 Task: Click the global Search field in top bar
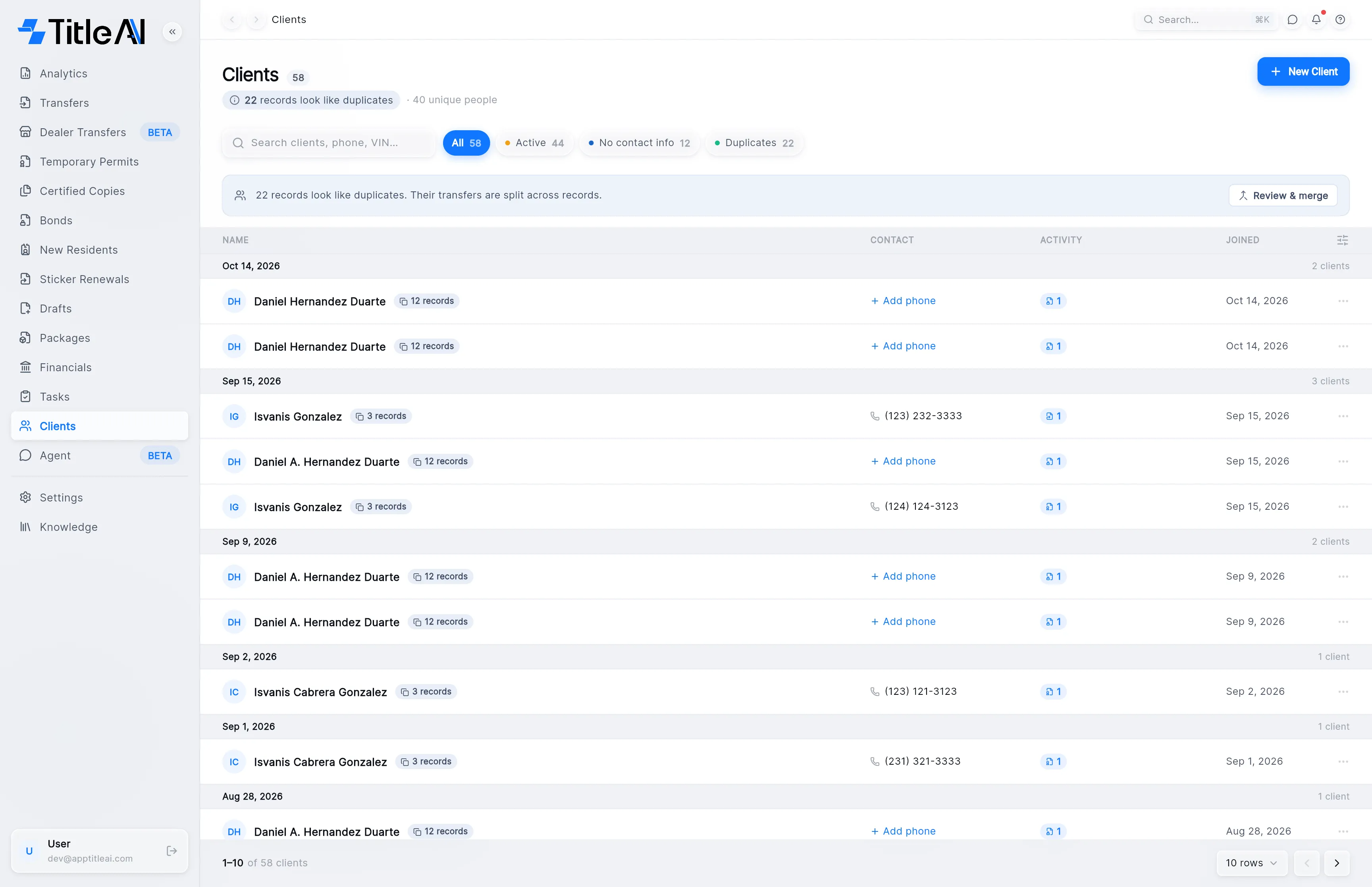coord(1206,19)
